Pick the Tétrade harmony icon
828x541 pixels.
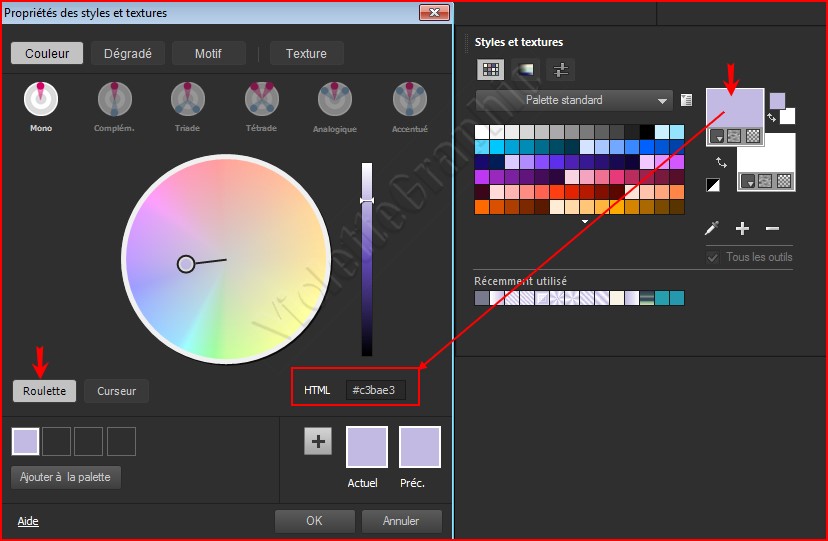pos(261,99)
